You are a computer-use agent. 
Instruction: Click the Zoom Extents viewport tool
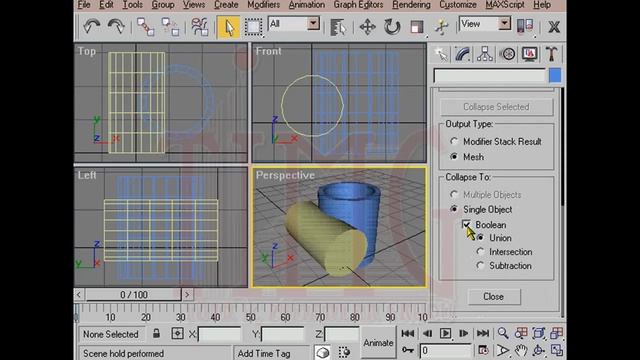[x=539, y=333]
